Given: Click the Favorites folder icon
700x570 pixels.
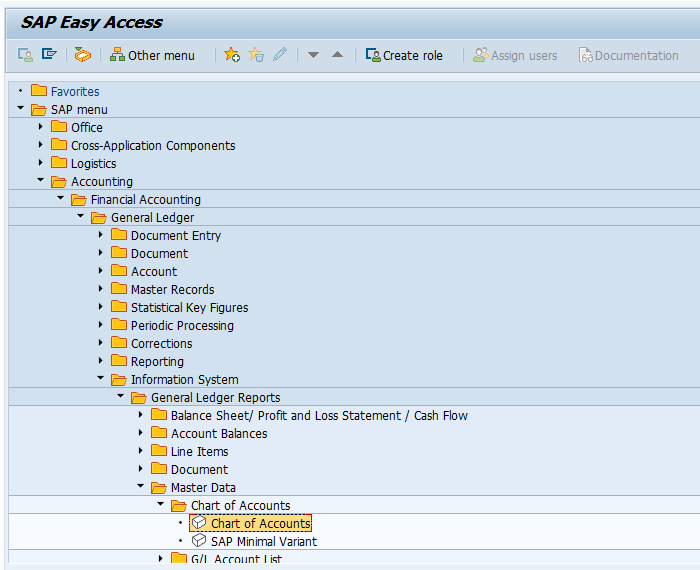Looking at the screenshot, I should click(x=39, y=90).
